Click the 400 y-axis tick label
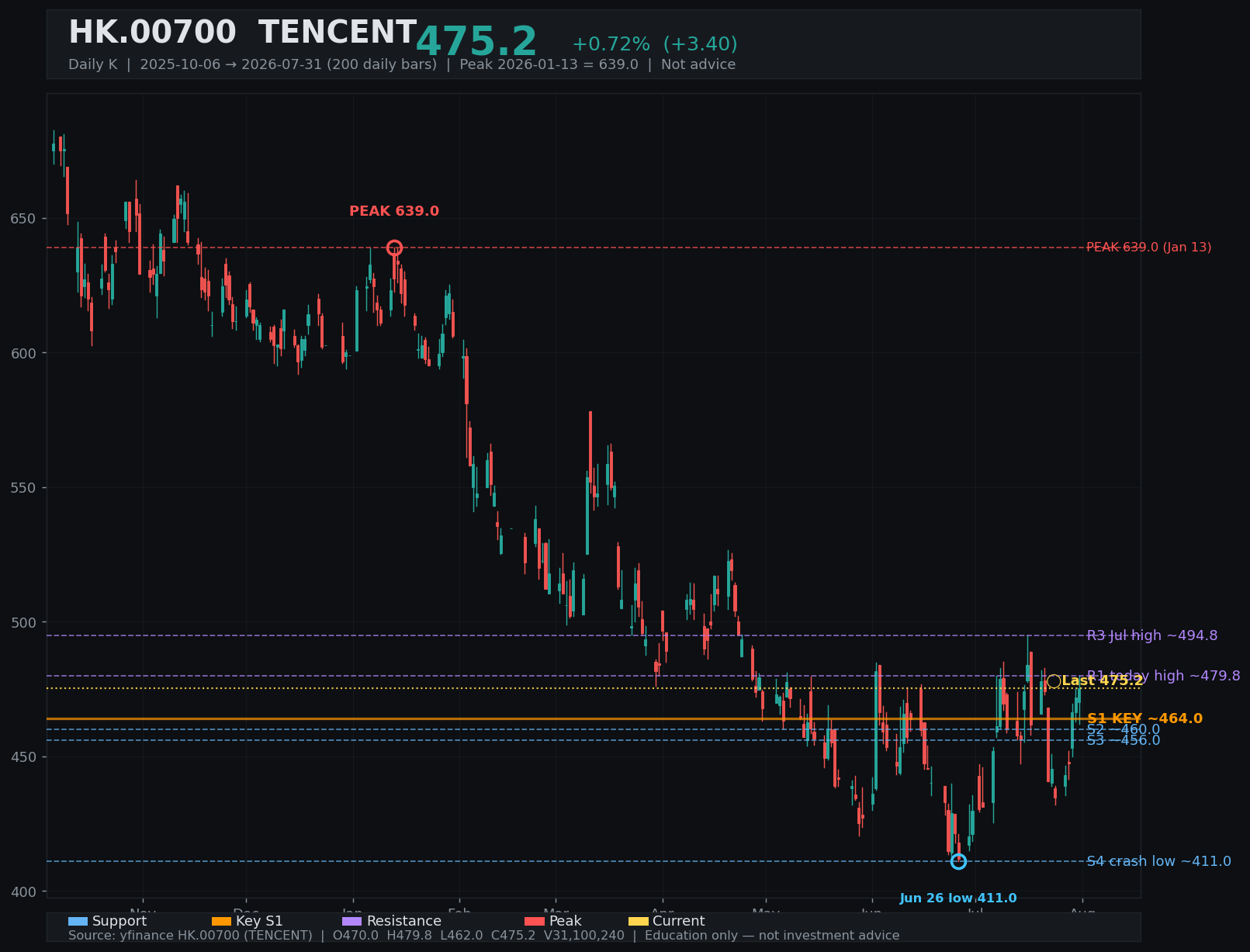Viewport: 1250px width, 952px height. pyautogui.click(x=23, y=892)
